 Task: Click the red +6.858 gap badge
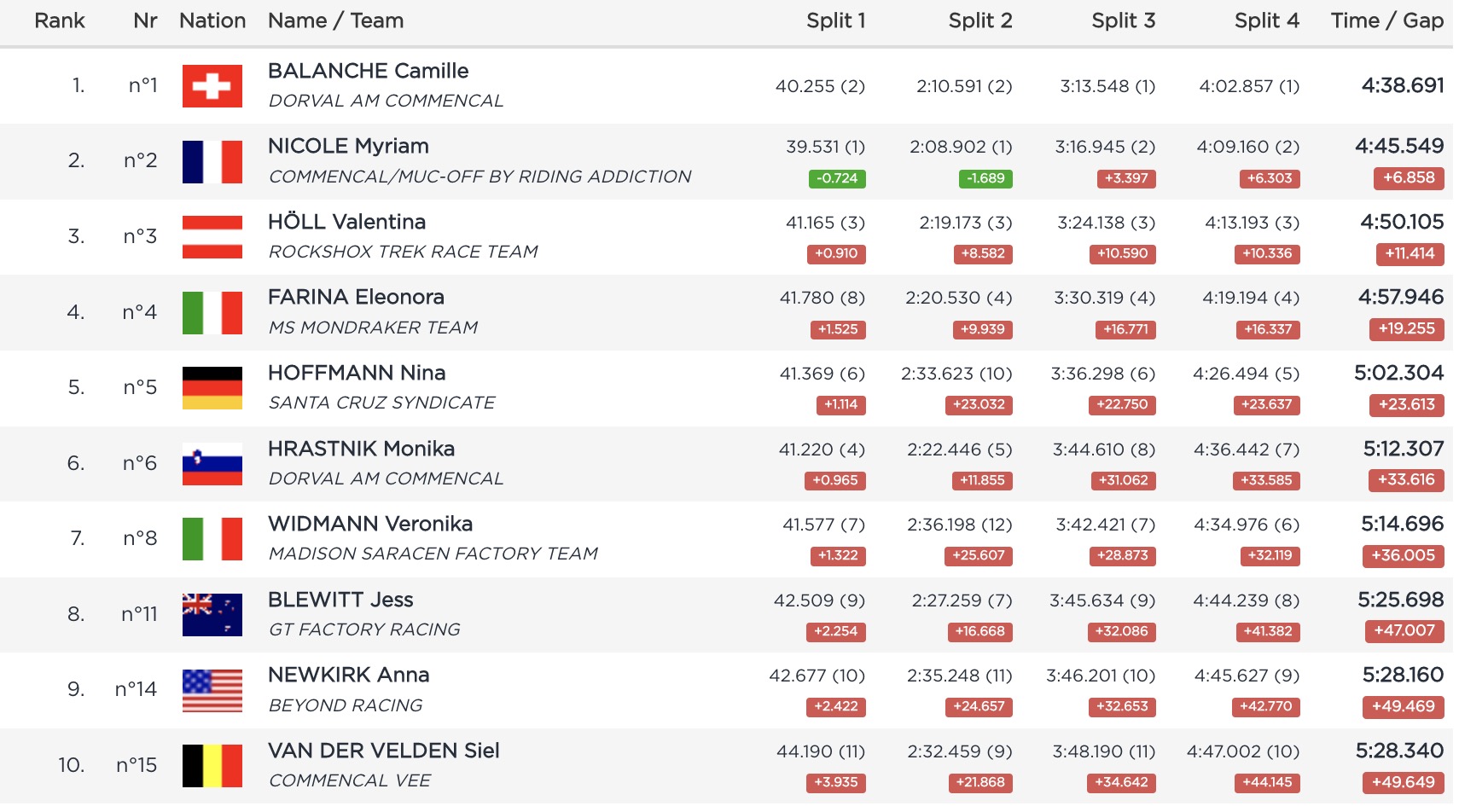tap(1408, 177)
